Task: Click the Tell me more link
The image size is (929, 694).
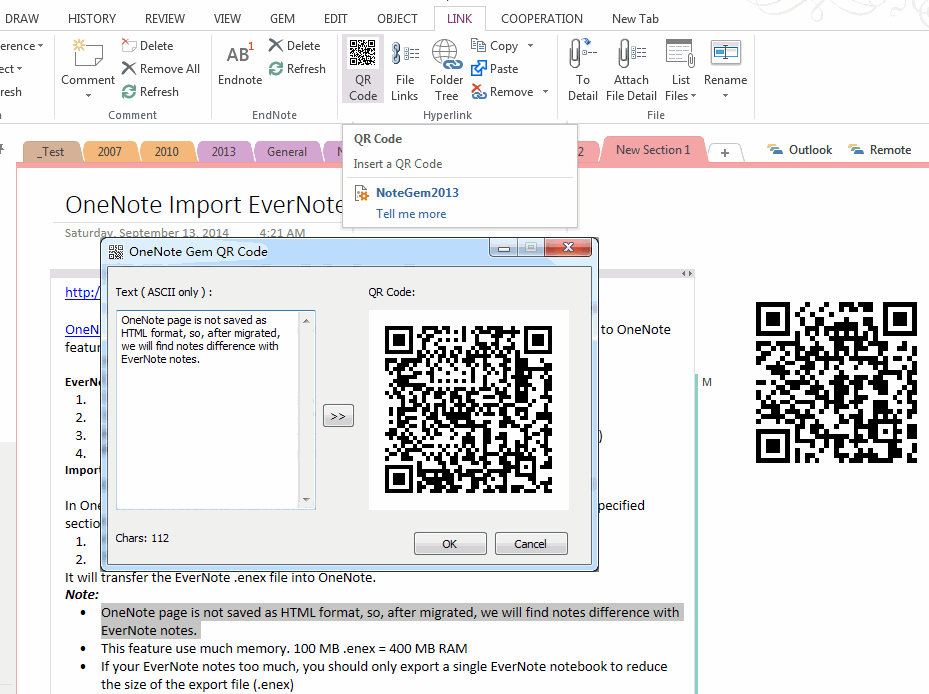Action: (411, 214)
